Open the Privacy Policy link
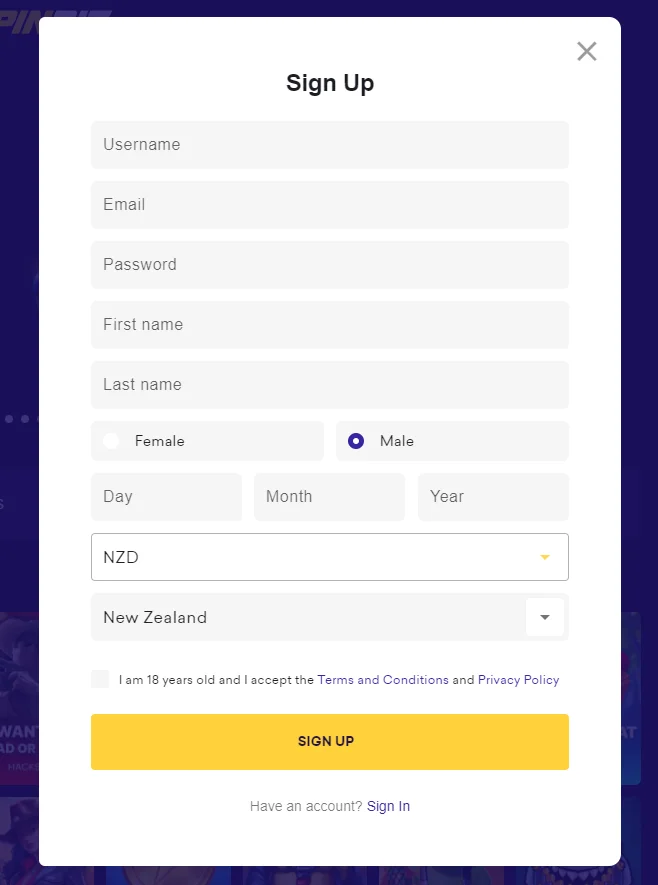The height and width of the screenshot is (885, 658). point(518,679)
